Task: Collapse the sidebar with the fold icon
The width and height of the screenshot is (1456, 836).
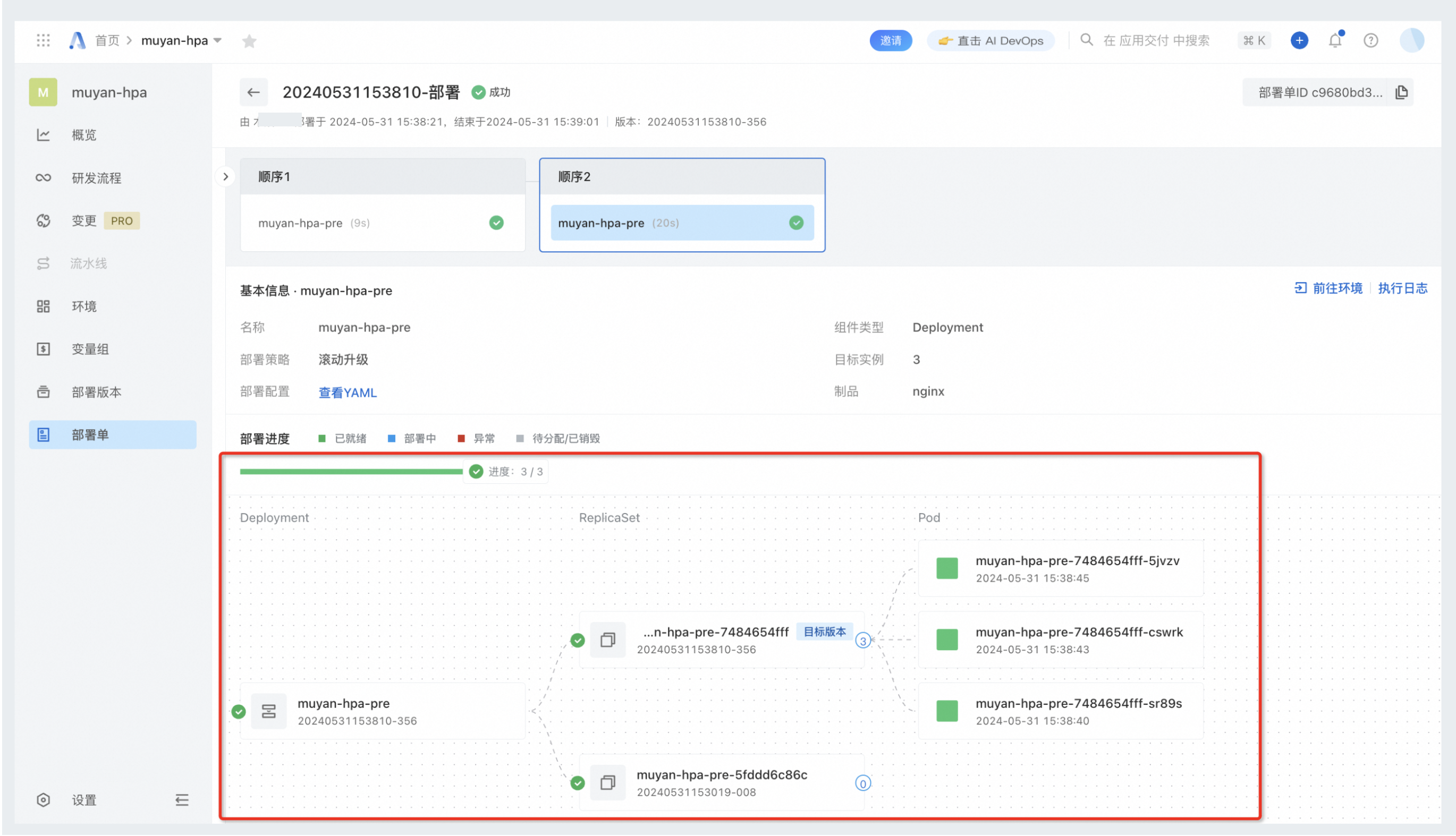Action: point(182,800)
